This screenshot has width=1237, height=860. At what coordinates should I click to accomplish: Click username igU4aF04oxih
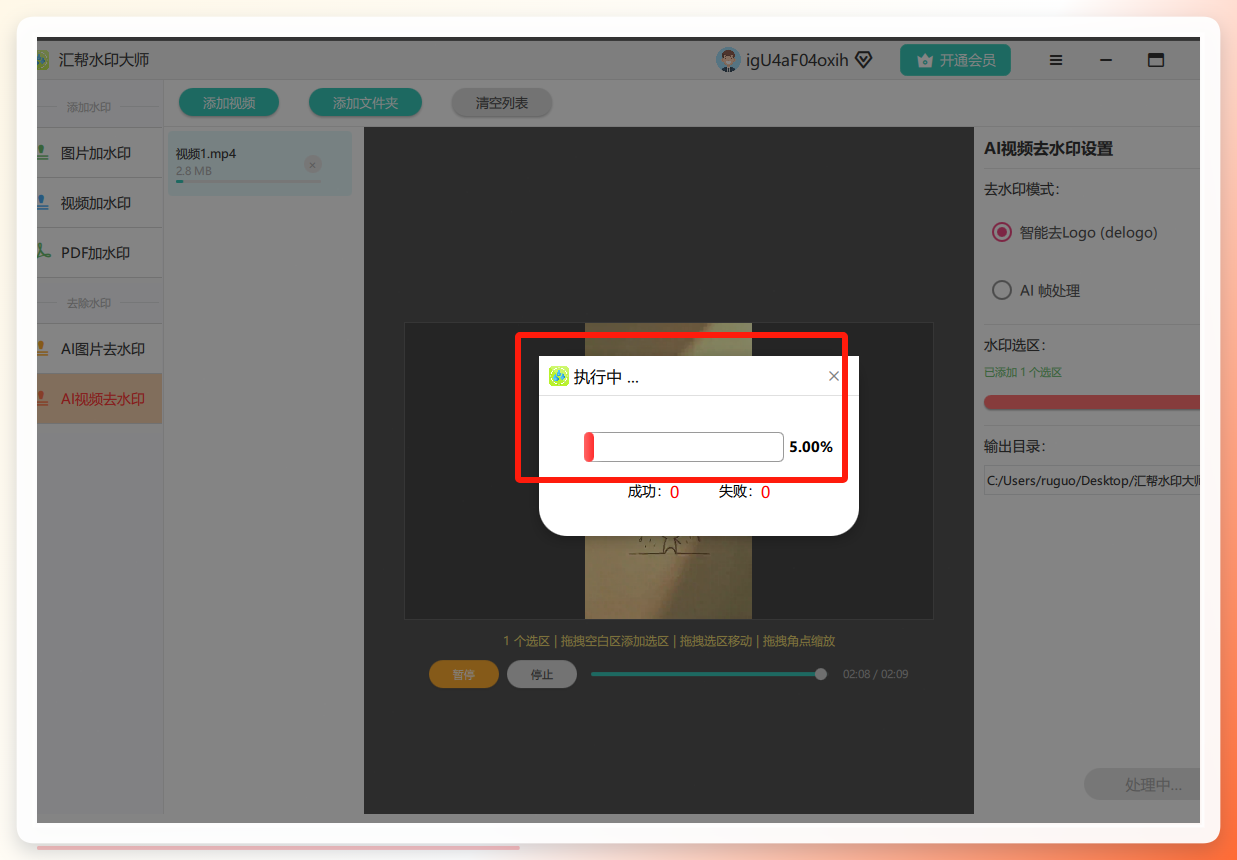point(797,60)
